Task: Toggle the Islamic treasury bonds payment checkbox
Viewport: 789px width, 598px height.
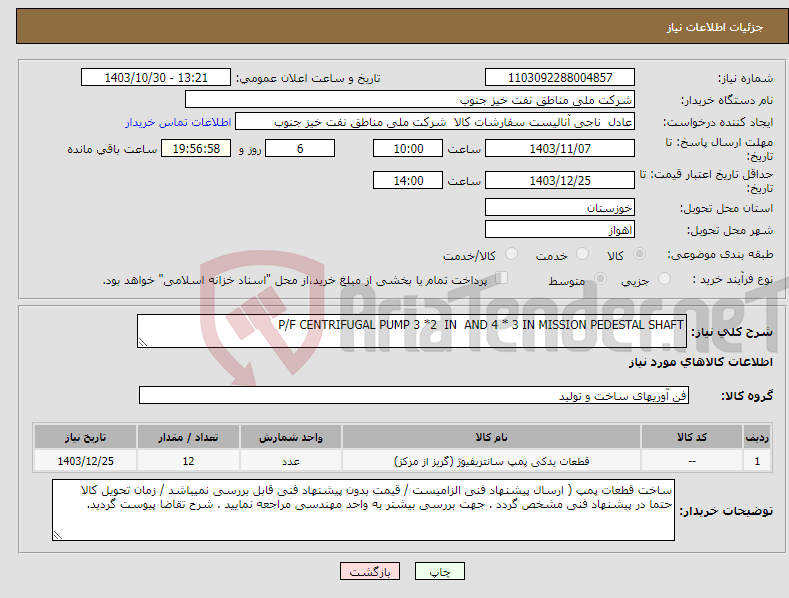Action: pyautogui.click(x=501, y=277)
